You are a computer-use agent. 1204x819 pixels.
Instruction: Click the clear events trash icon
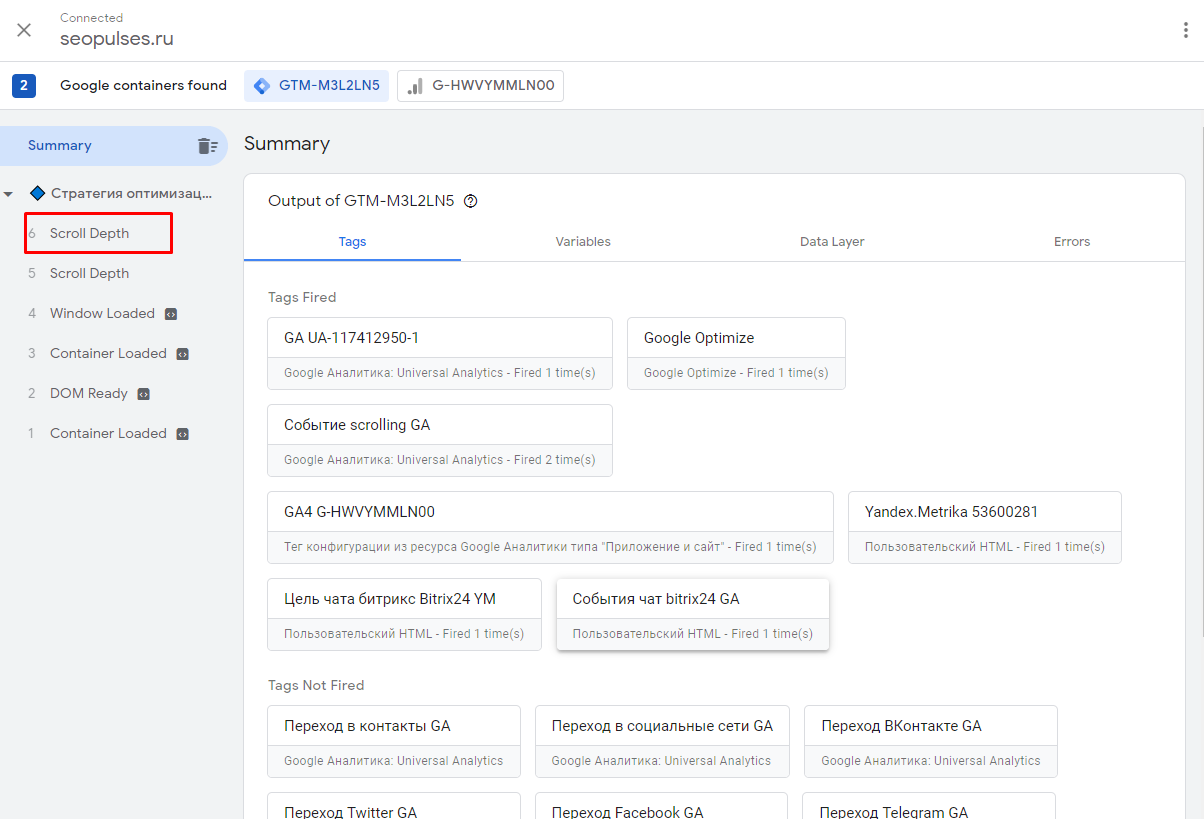click(207, 146)
